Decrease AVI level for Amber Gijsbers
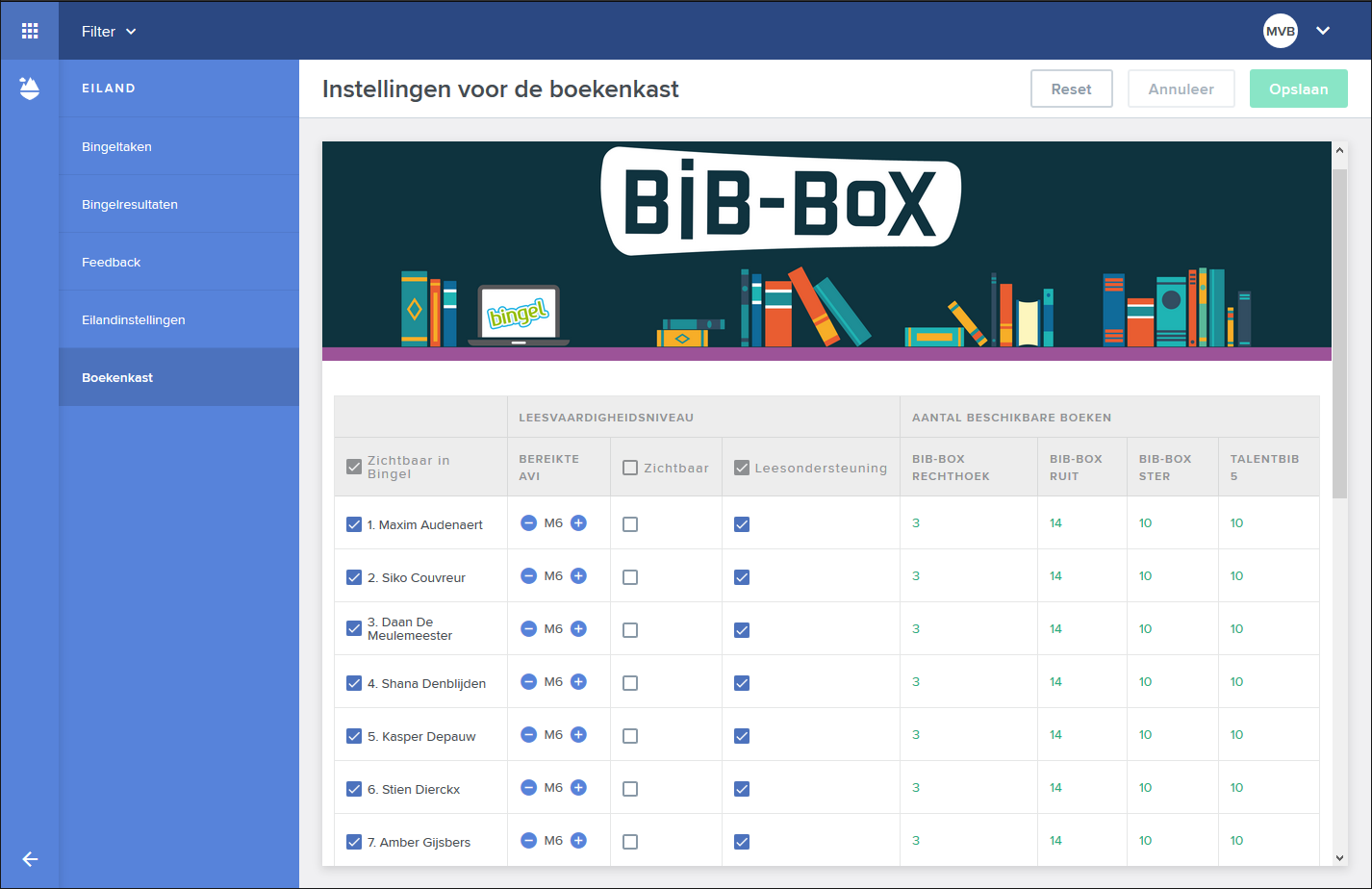1372x889 pixels. tap(528, 841)
